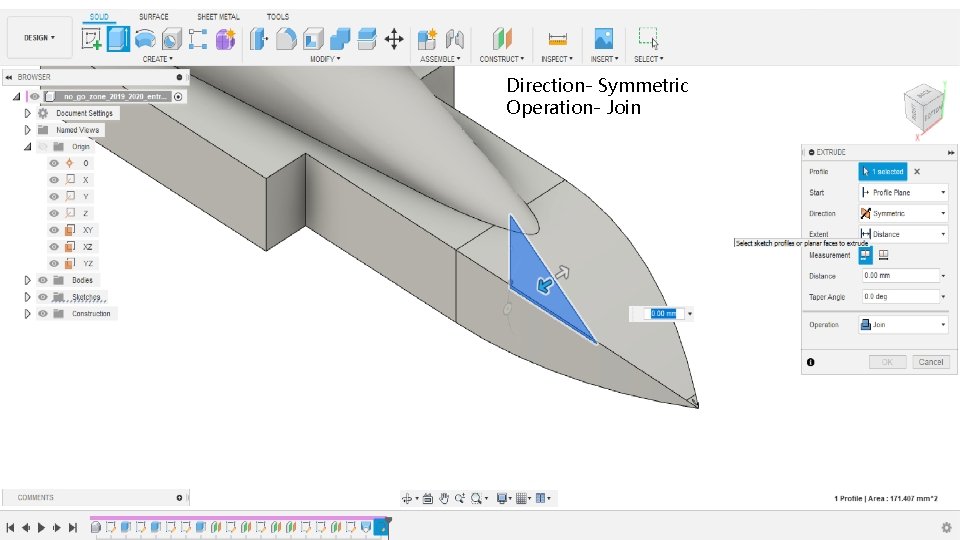Image resolution: width=960 pixels, height=540 pixels.
Task: Switch to the Surface tab
Action: [154, 17]
